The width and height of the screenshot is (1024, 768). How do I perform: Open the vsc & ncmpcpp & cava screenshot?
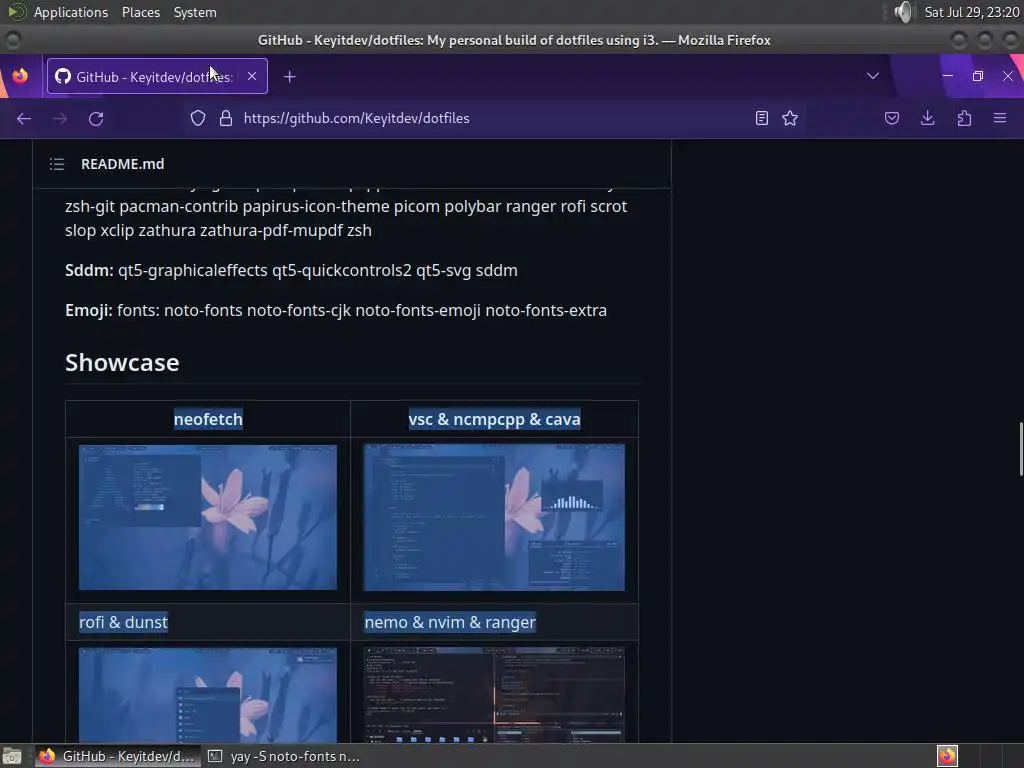click(494, 517)
